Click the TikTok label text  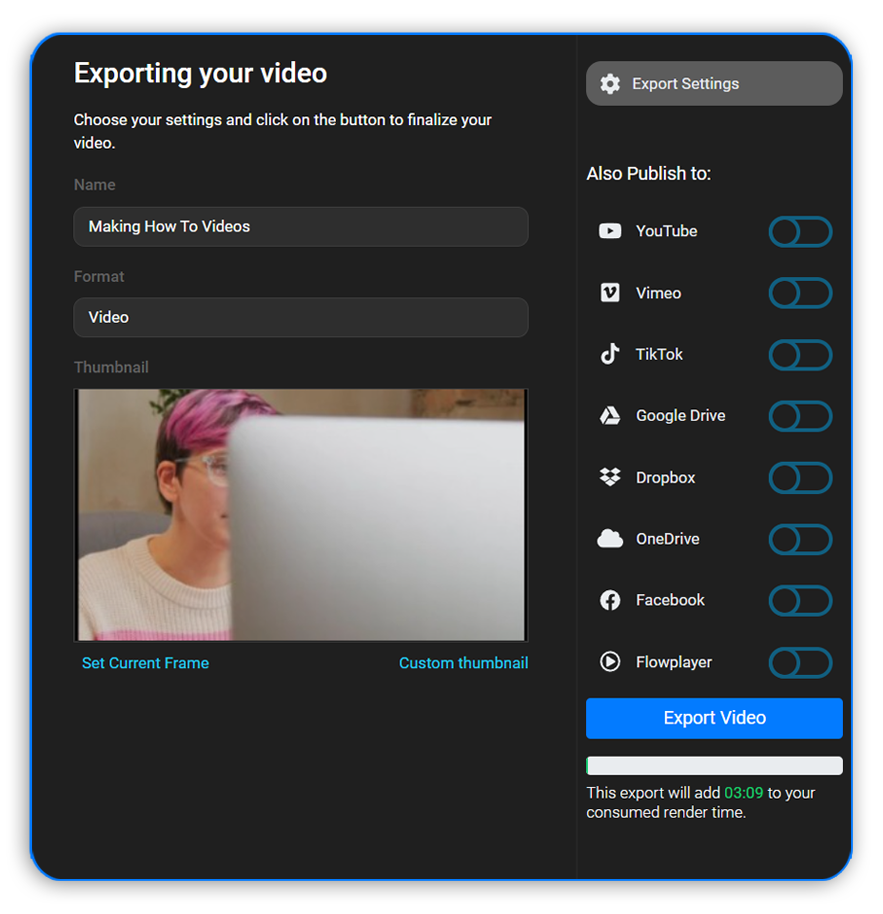pyautogui.click(x=659, y=354)
